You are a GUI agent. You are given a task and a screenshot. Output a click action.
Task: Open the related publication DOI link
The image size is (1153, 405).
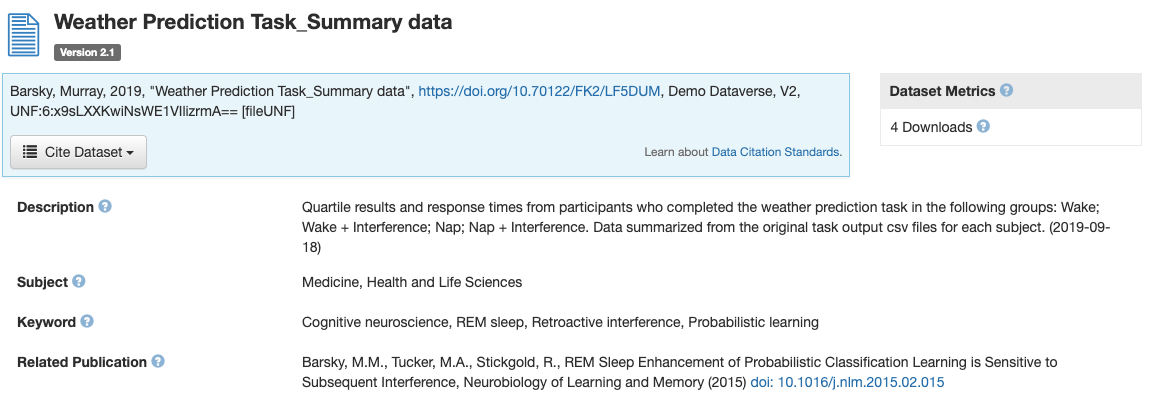point(847,382)
